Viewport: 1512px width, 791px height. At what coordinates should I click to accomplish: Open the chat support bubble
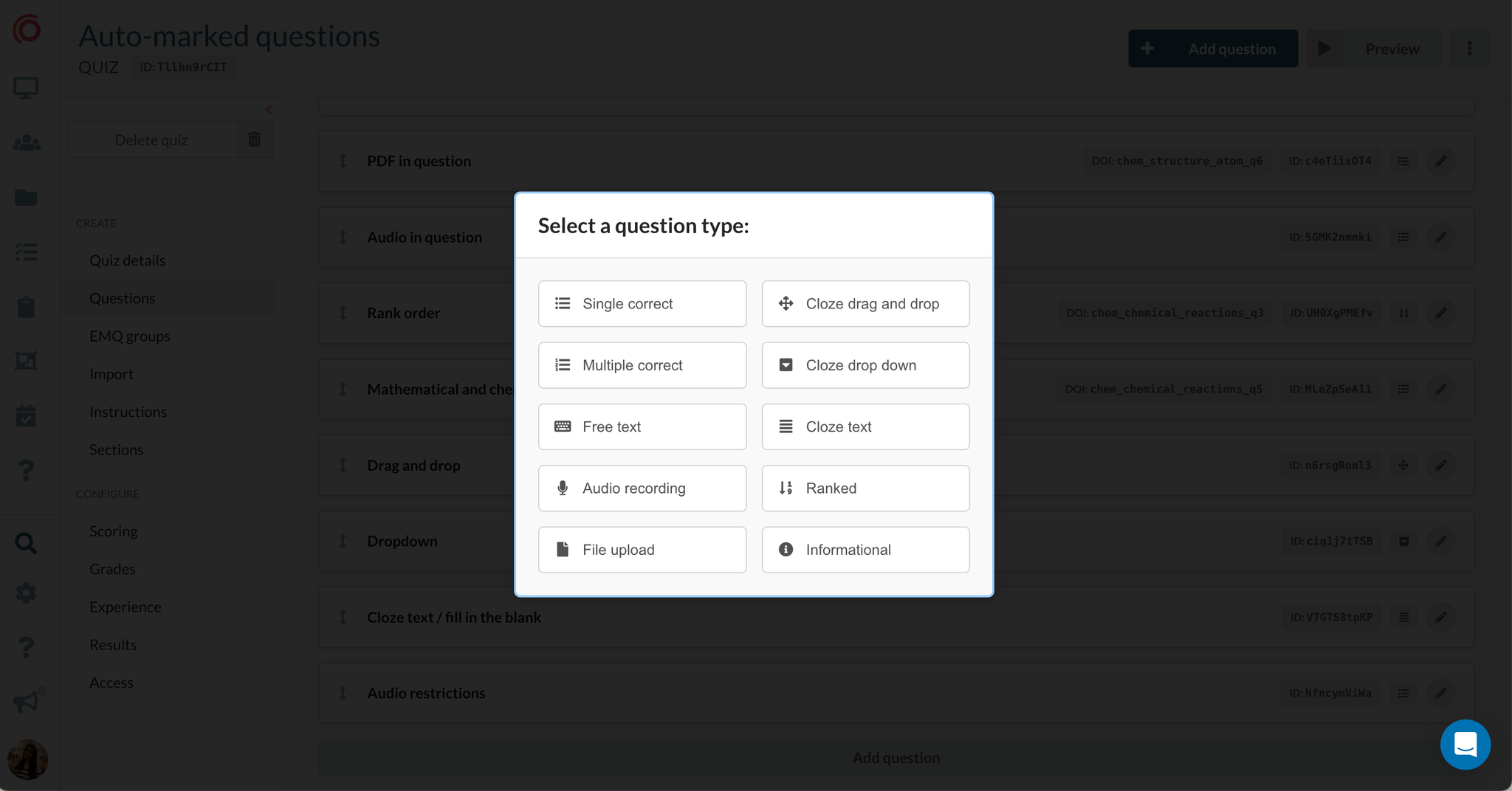[1465, 745]
